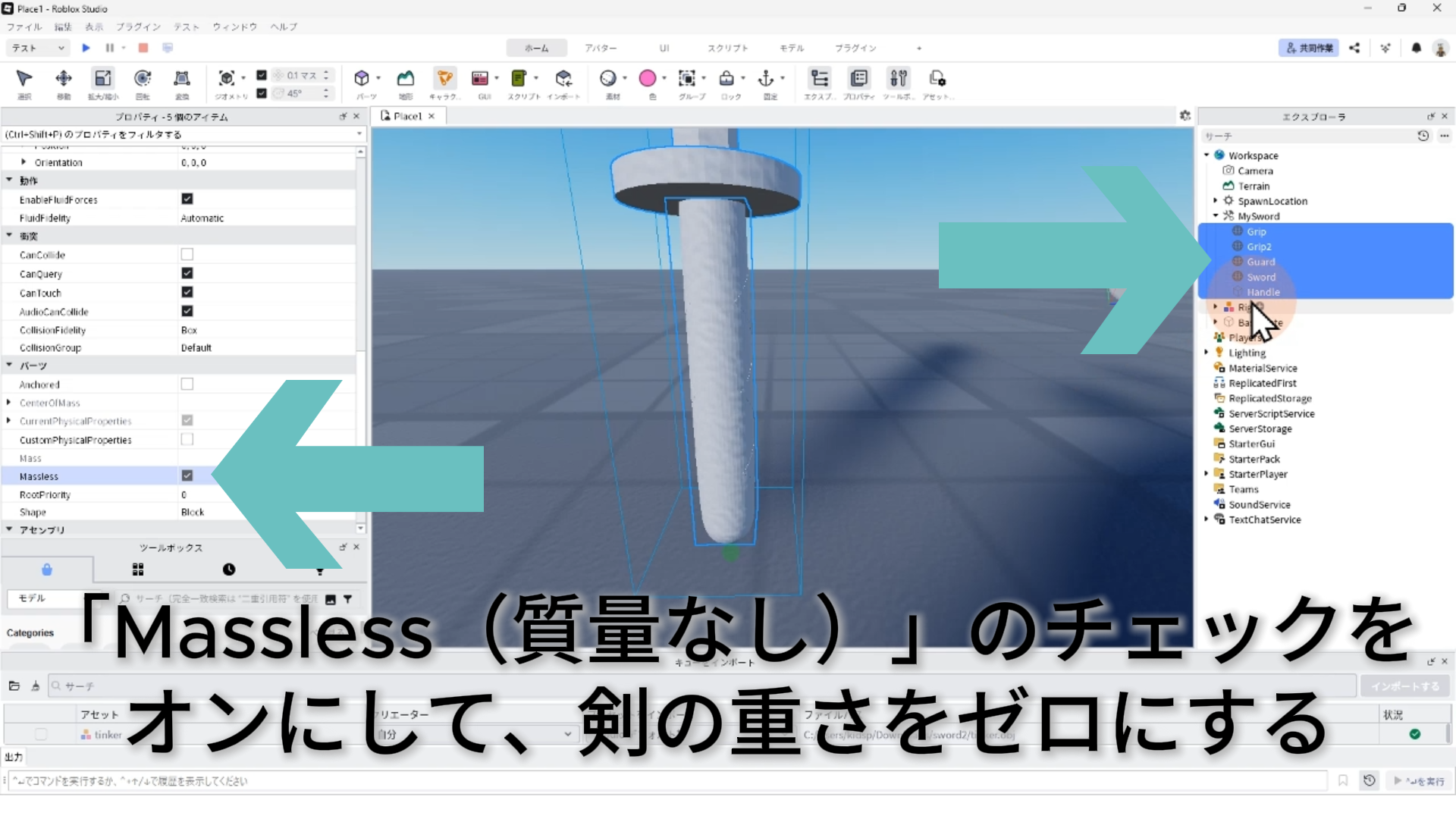Open the Terrain editor icon
Image resolution: width=1456 pixels, height=819 pixels.
tap(406, 79)
